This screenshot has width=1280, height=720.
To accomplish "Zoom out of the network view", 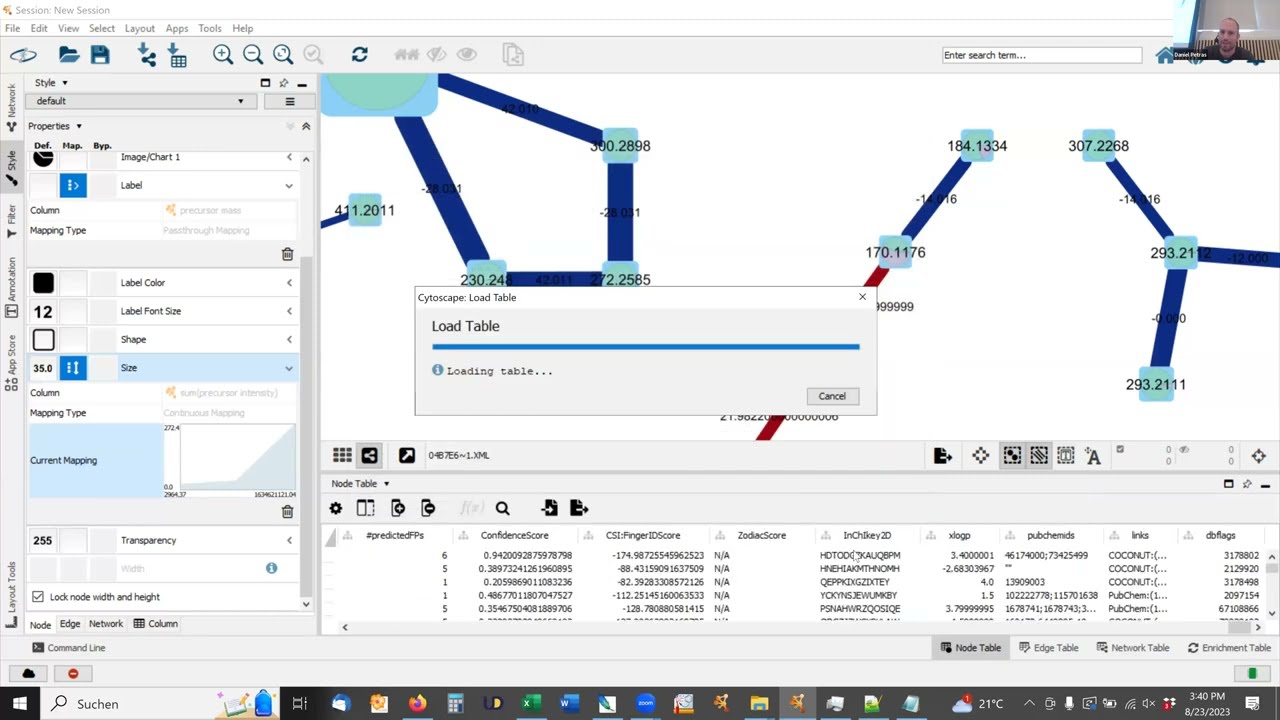I will pyautogui.click(x=253, y=55).
